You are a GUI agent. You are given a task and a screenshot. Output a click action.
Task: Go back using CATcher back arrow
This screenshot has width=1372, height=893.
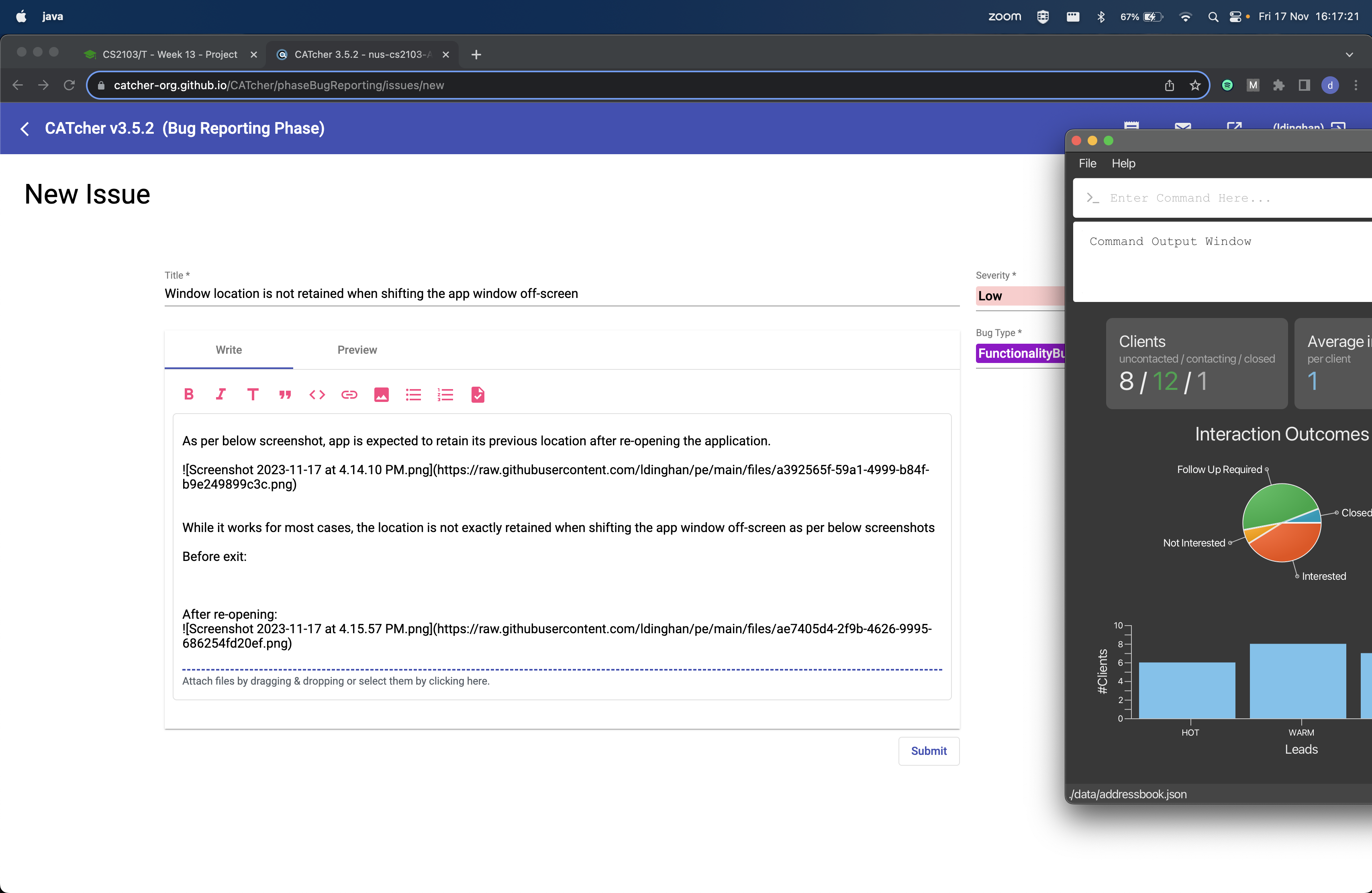(25, 128)
